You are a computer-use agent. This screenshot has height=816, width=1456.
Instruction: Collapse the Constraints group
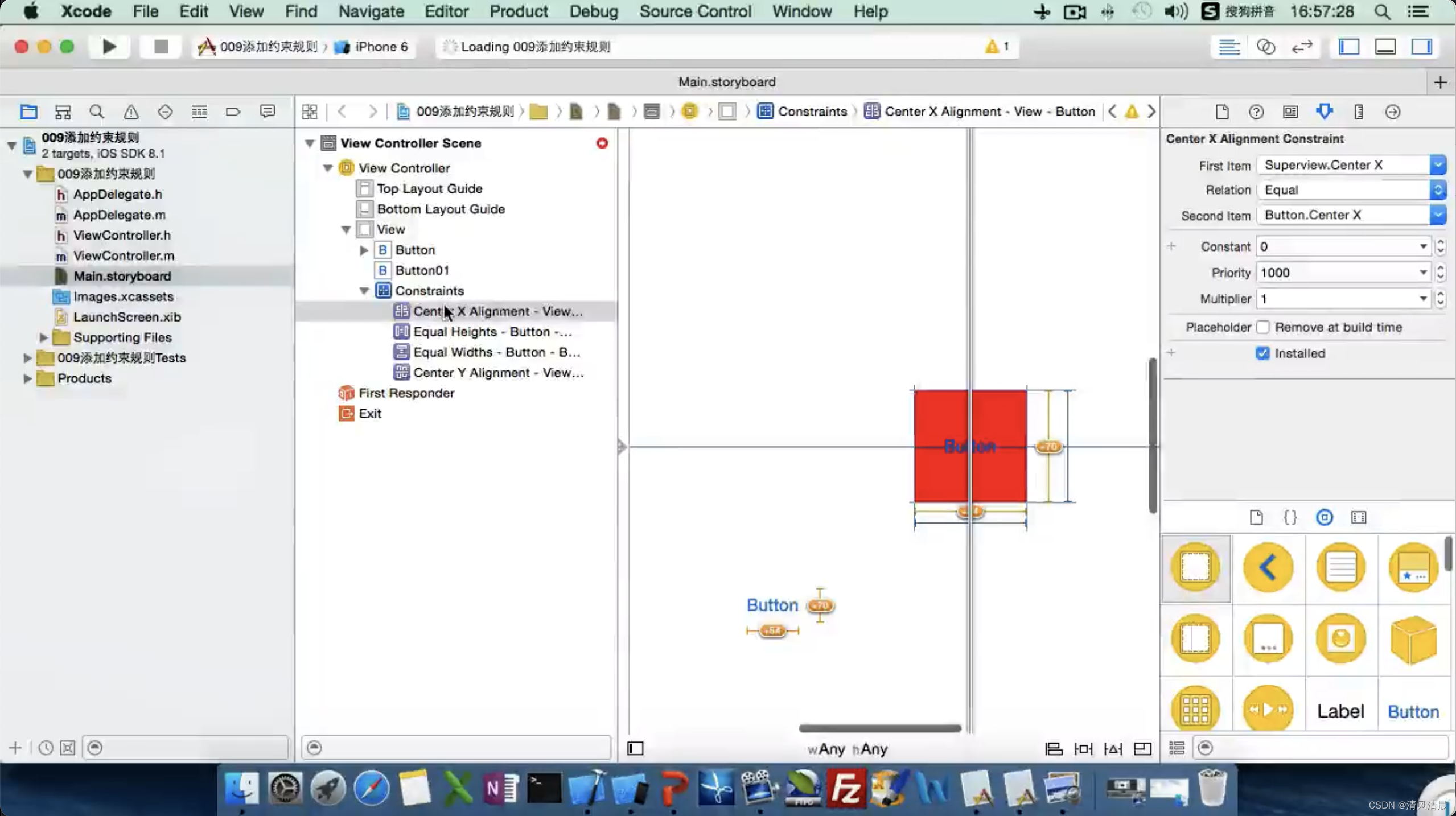coord(364,291)
